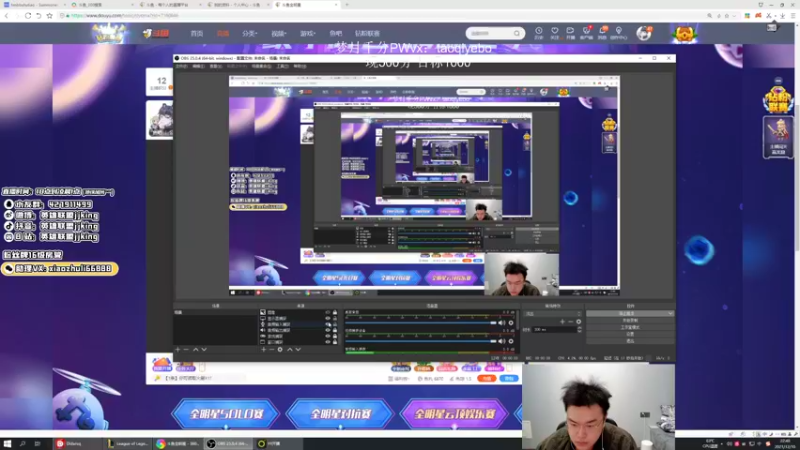Screen dimensions: 800x450
Task: Add a new source in OBS sources panel
Action: point(264,349)
